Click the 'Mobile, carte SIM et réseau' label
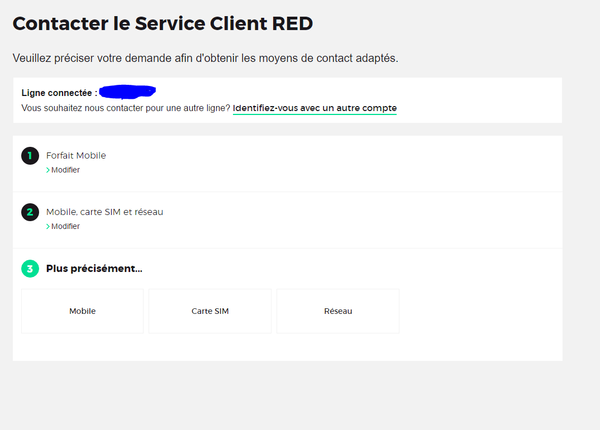Viewport: 600px width, 430px height. [105, 212]
